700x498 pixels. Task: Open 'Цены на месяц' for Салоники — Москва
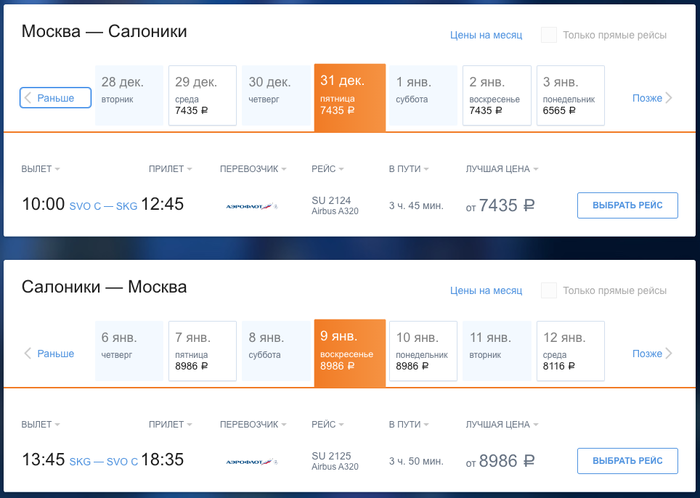click(486, 291)
